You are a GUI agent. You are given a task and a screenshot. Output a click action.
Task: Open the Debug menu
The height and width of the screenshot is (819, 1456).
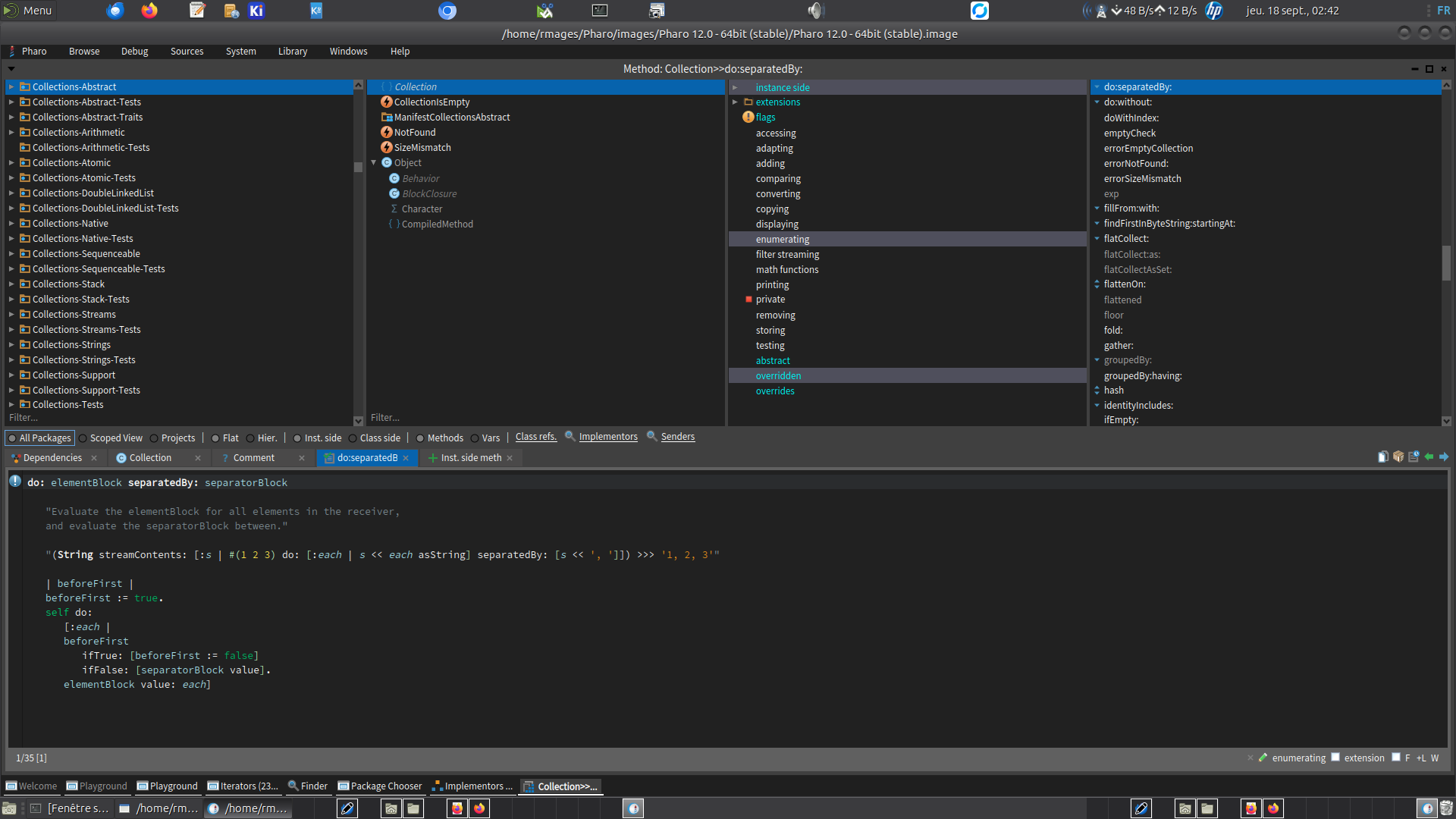point(134,52)
